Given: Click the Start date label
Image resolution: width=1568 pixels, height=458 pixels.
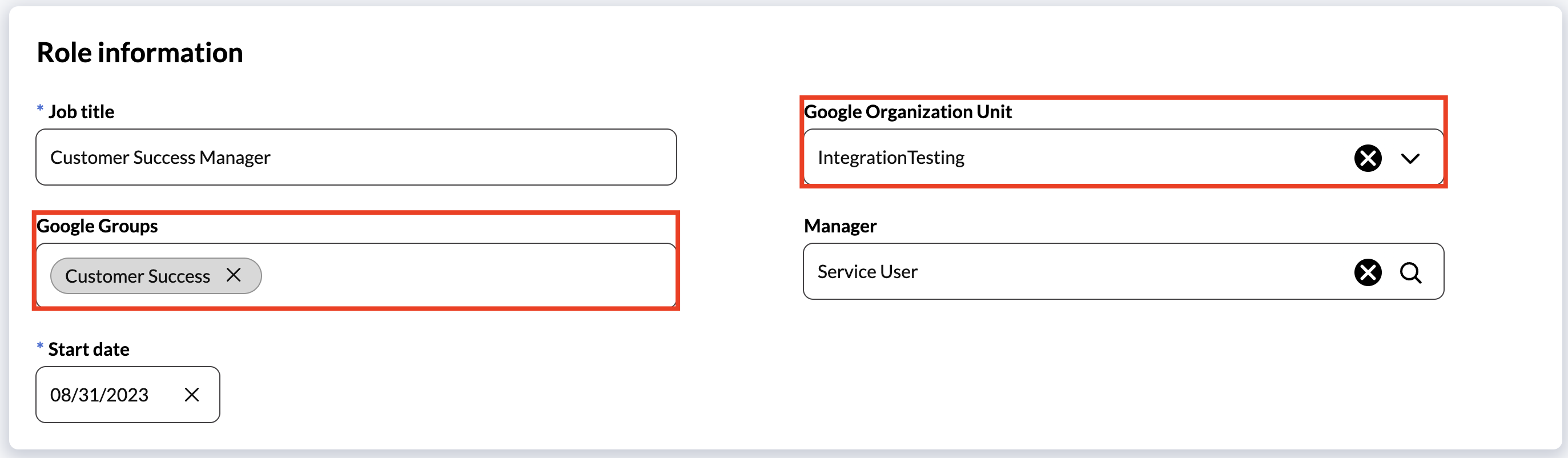Looking at the screenshot, I should pyautogui.click(x=89, y=349).
